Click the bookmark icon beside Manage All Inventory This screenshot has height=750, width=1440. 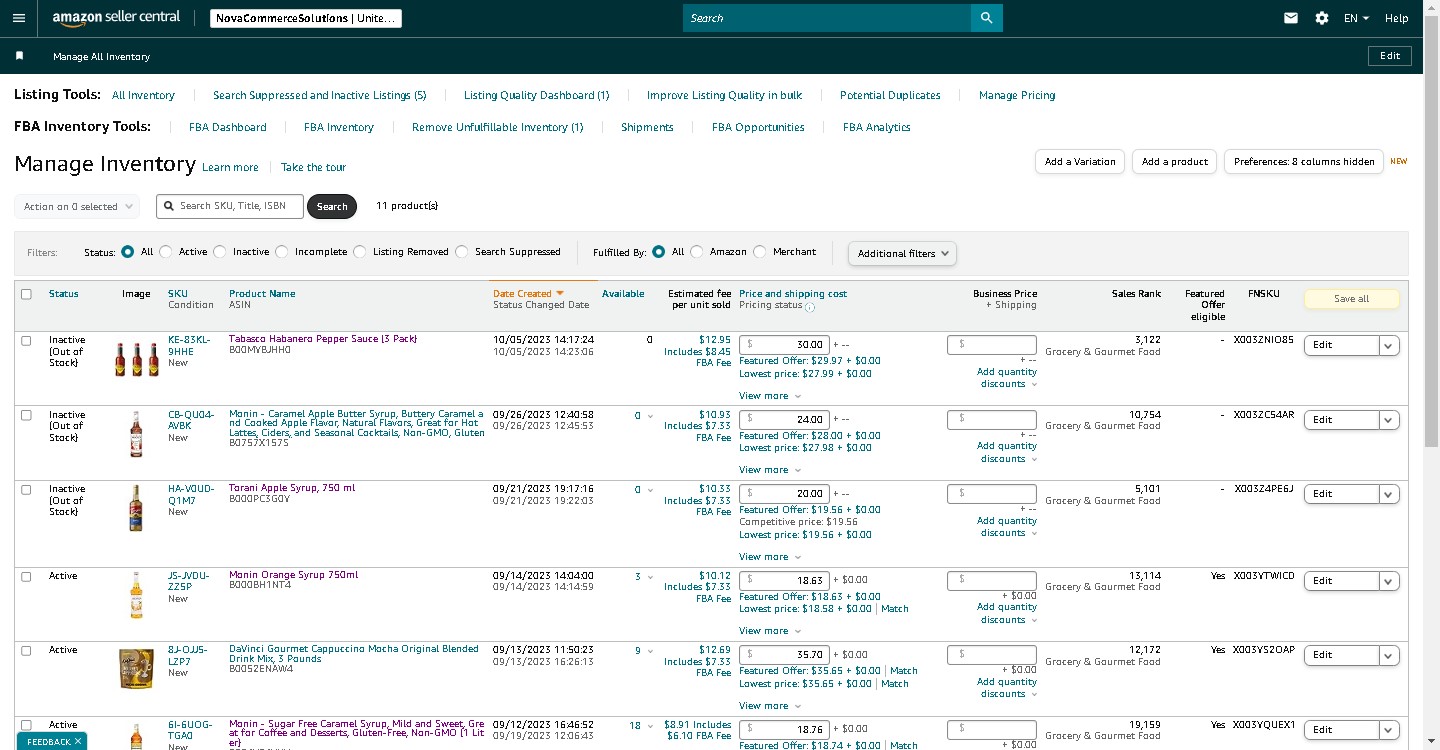tap(19, 56)
